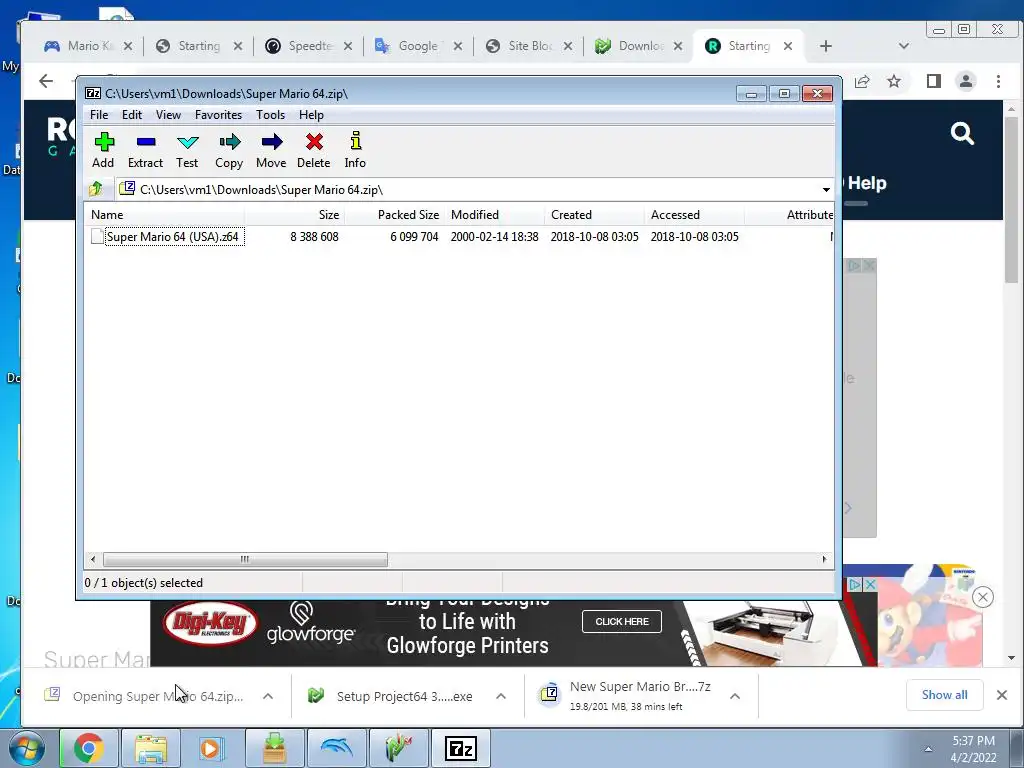Open the 7-Zip Tools menu
The image size is (1024, 768).
270,115
